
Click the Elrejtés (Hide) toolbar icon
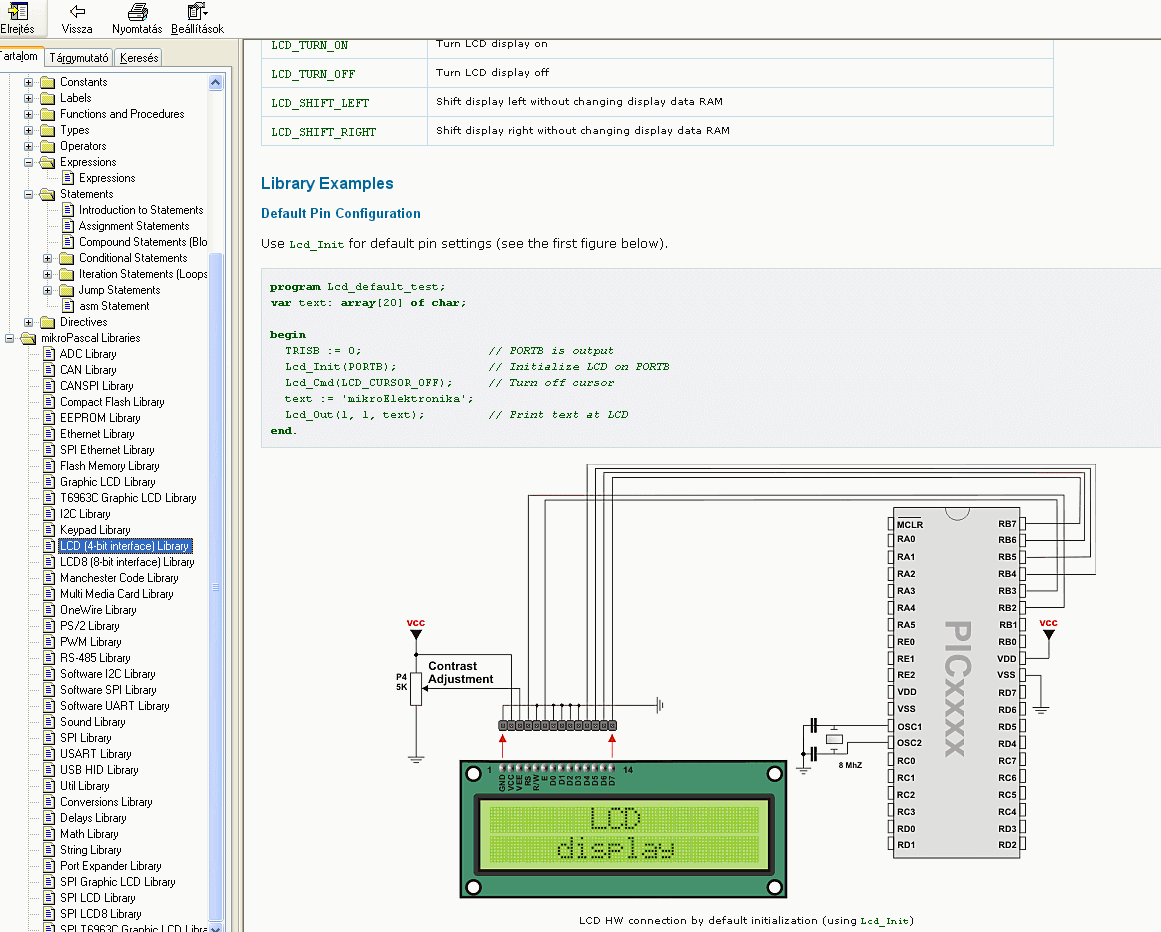tap(17, 12)
